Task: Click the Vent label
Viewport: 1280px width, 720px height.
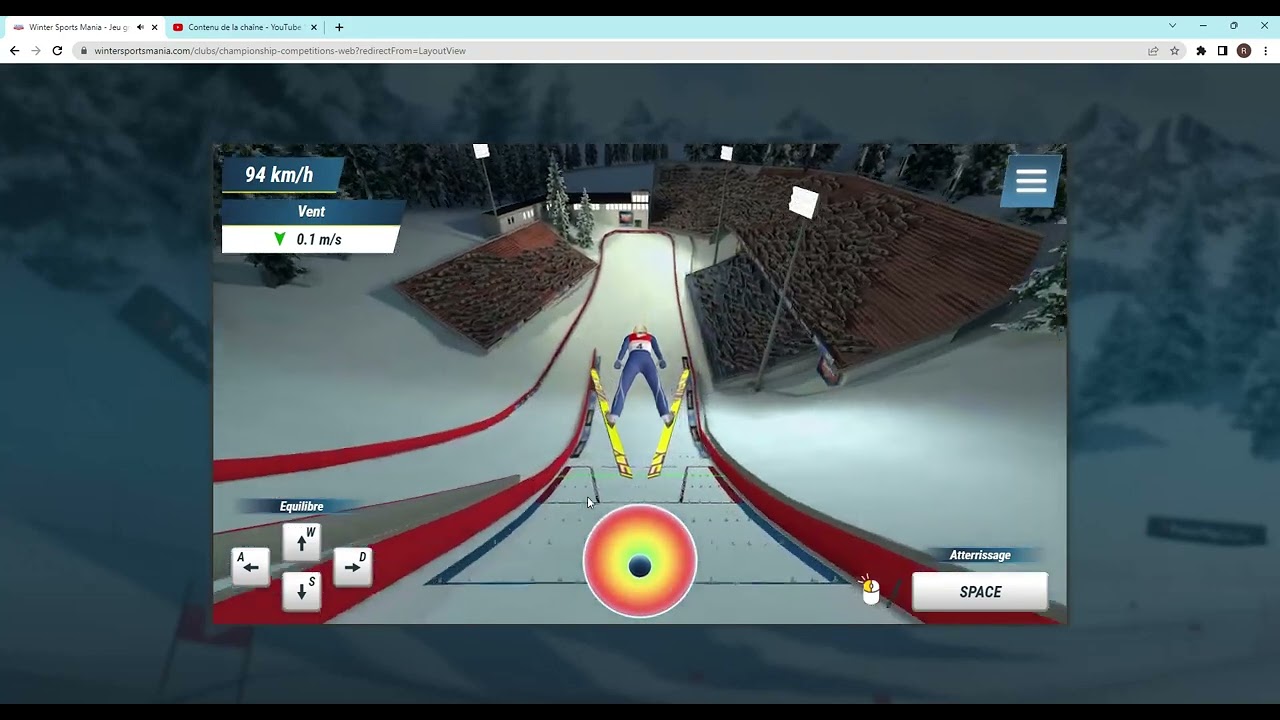Action: click(311, 212)
